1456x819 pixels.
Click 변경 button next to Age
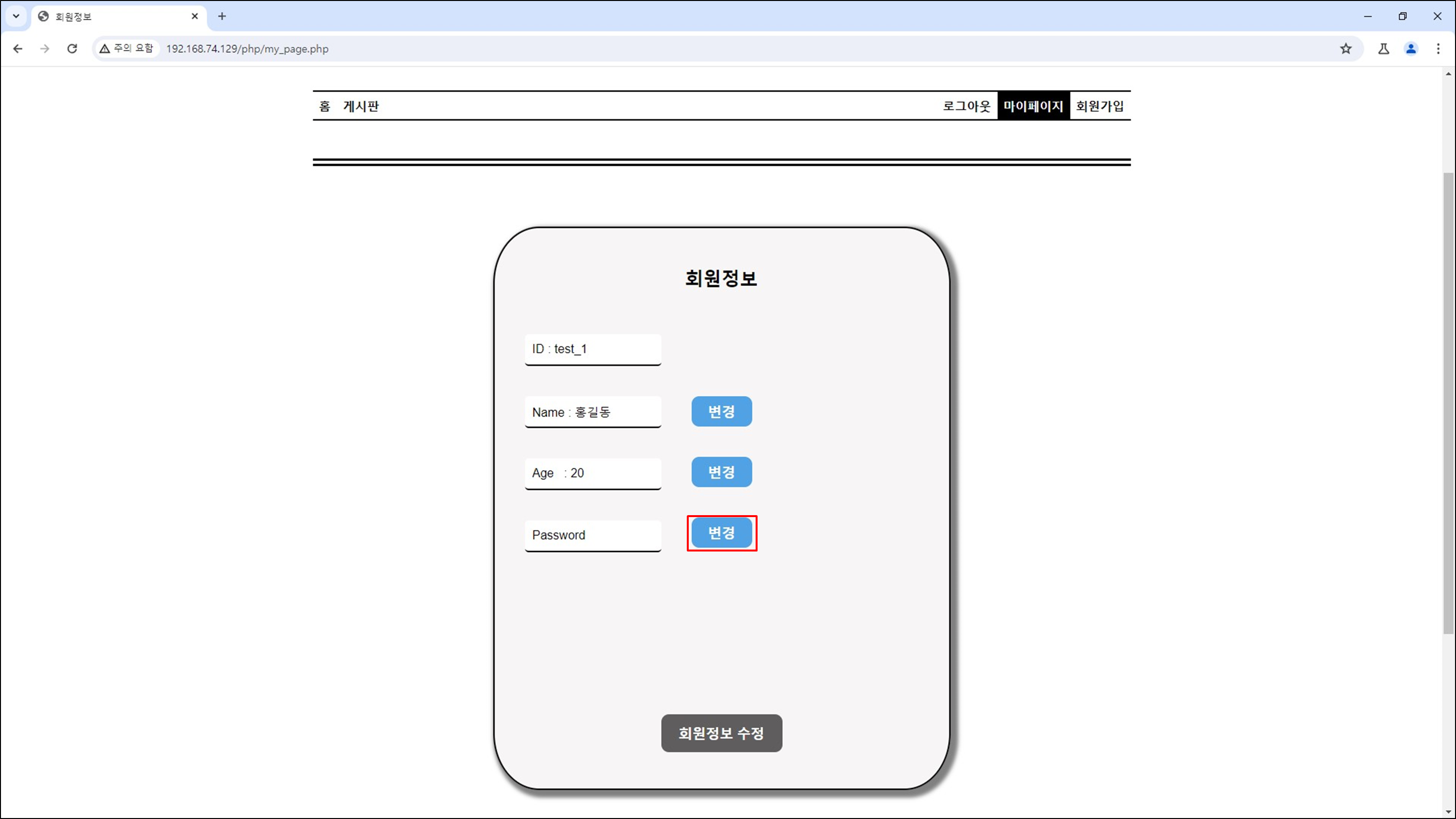[x=722, y=472]
